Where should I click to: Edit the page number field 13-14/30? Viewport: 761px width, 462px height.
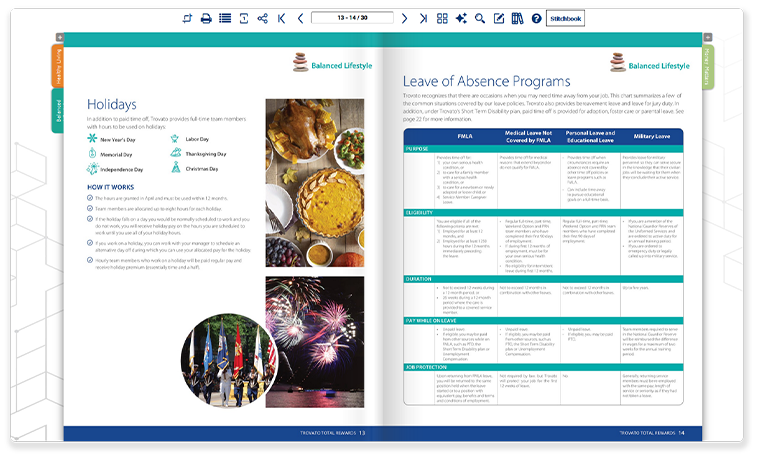coord(352,18)
